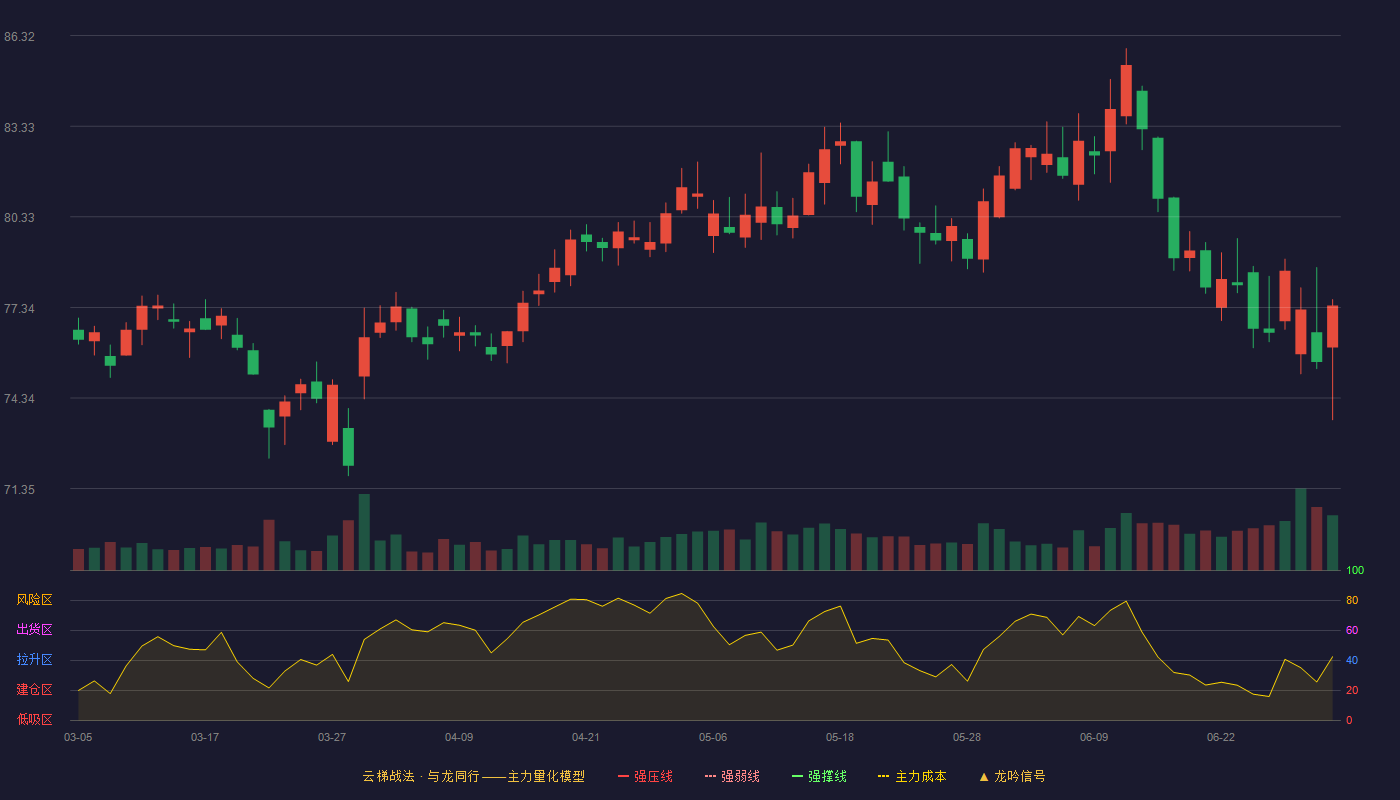1400x800 pixels.
Task: Click the orange 80 indicator scale value
Action: click(1352, 601)
